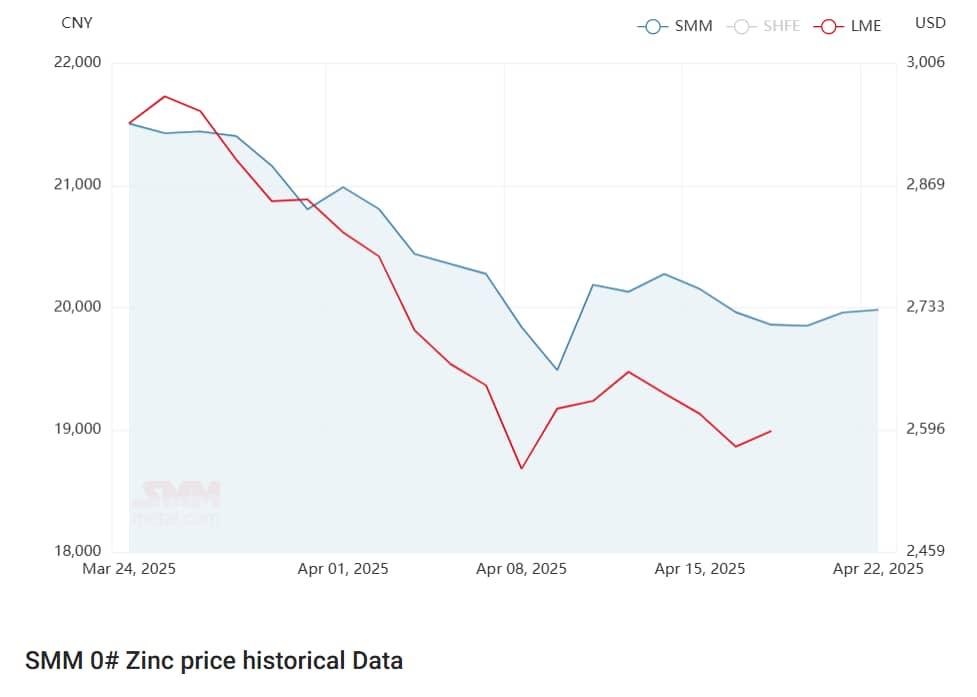The image size is (977, 697).
Task: Click the USD axis unit label
Action: coord(930,23)
